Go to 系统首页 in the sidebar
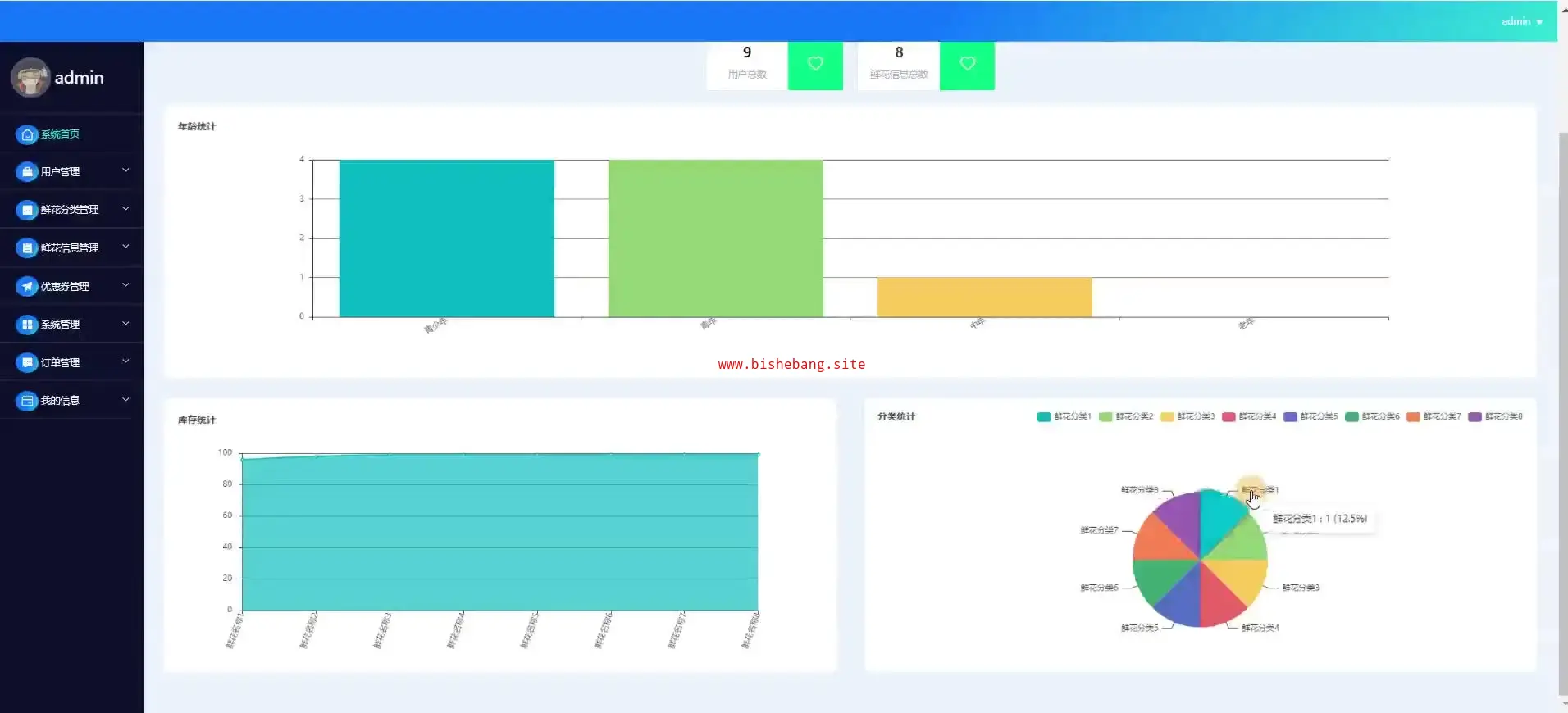 click(x=60, y=134)
